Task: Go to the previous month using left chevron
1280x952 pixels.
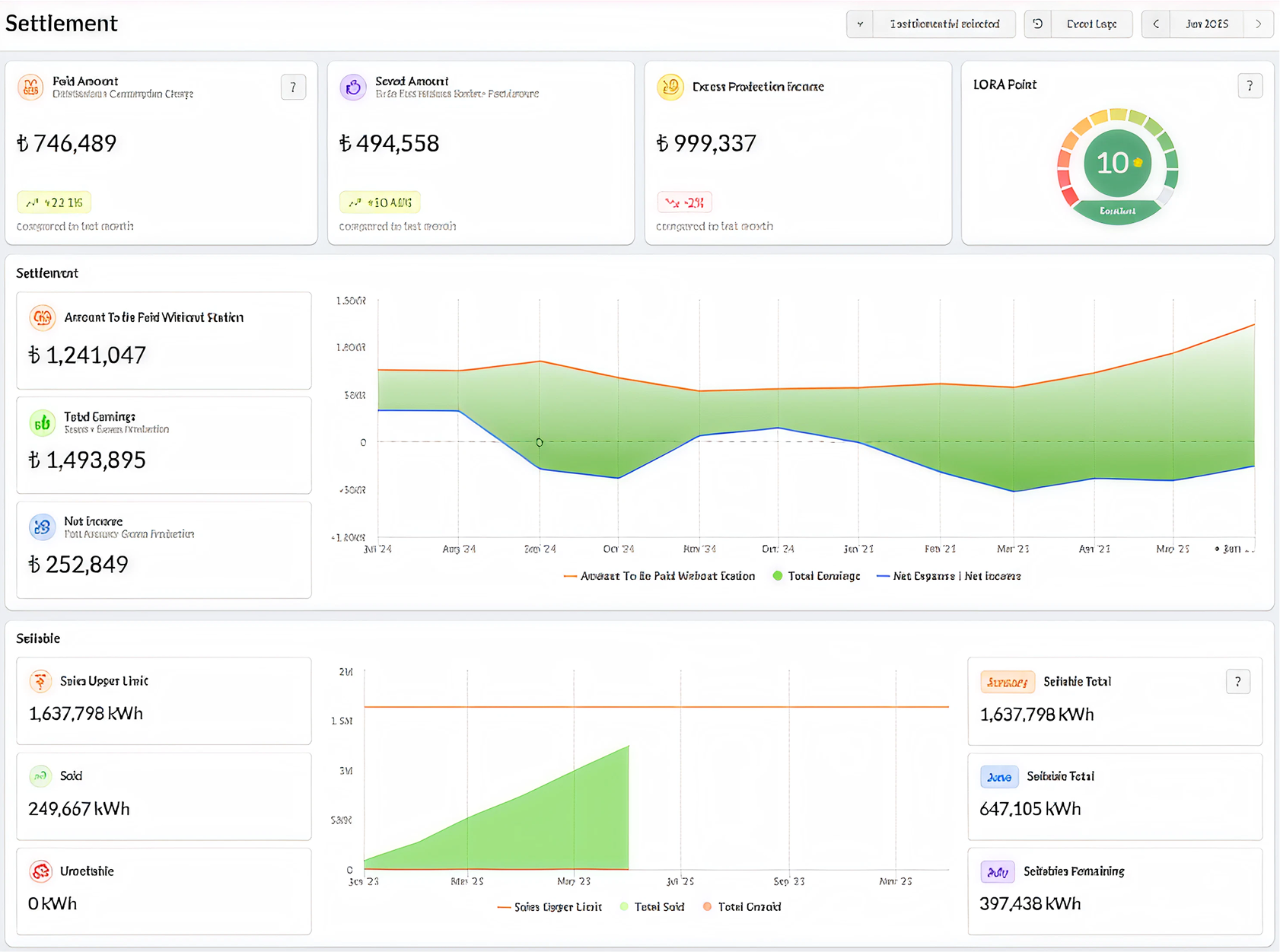Action: [x=1156, y=24]
